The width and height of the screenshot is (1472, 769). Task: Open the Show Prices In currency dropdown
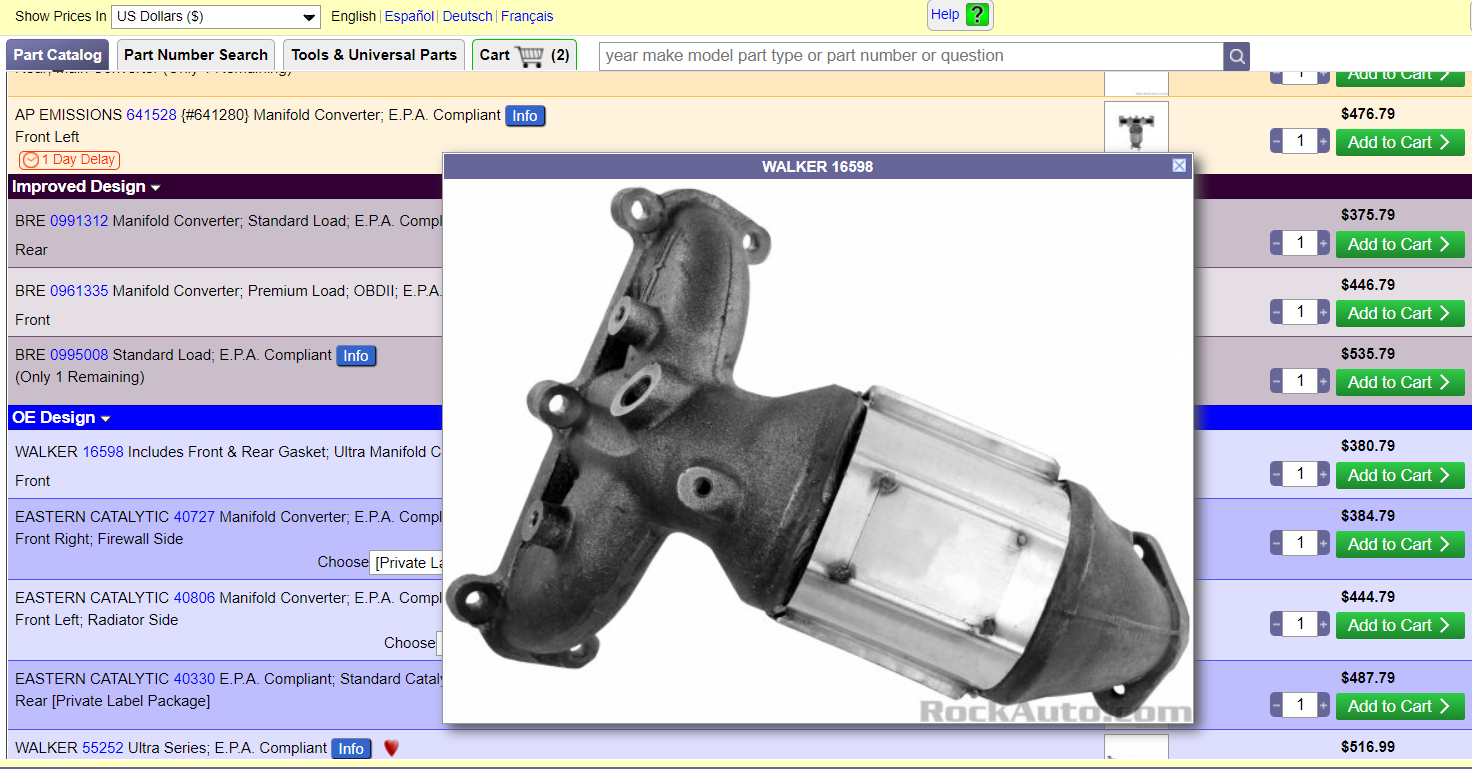click(x=216, y=17)
